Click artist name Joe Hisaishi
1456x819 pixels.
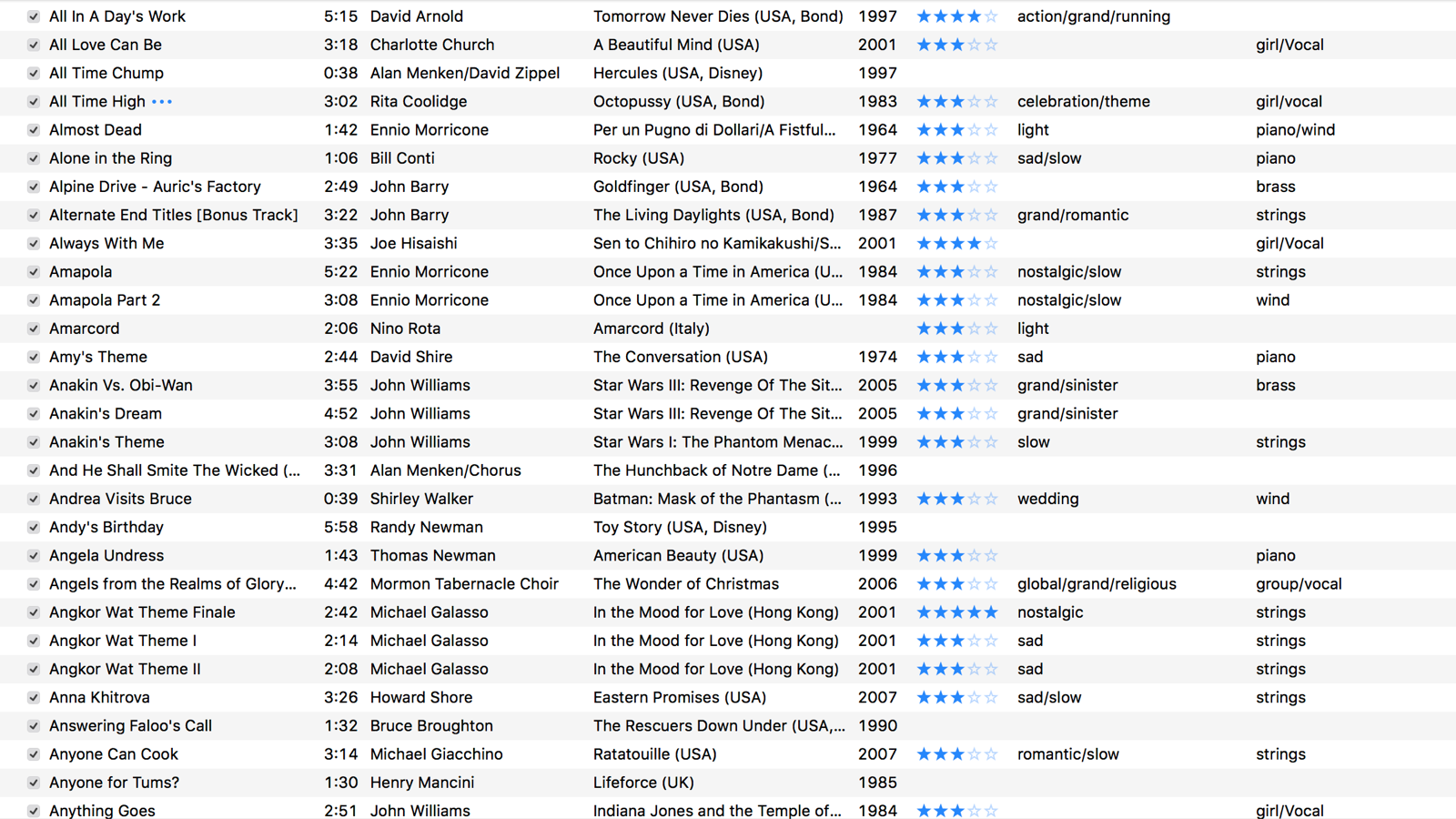tap(413, 244)
